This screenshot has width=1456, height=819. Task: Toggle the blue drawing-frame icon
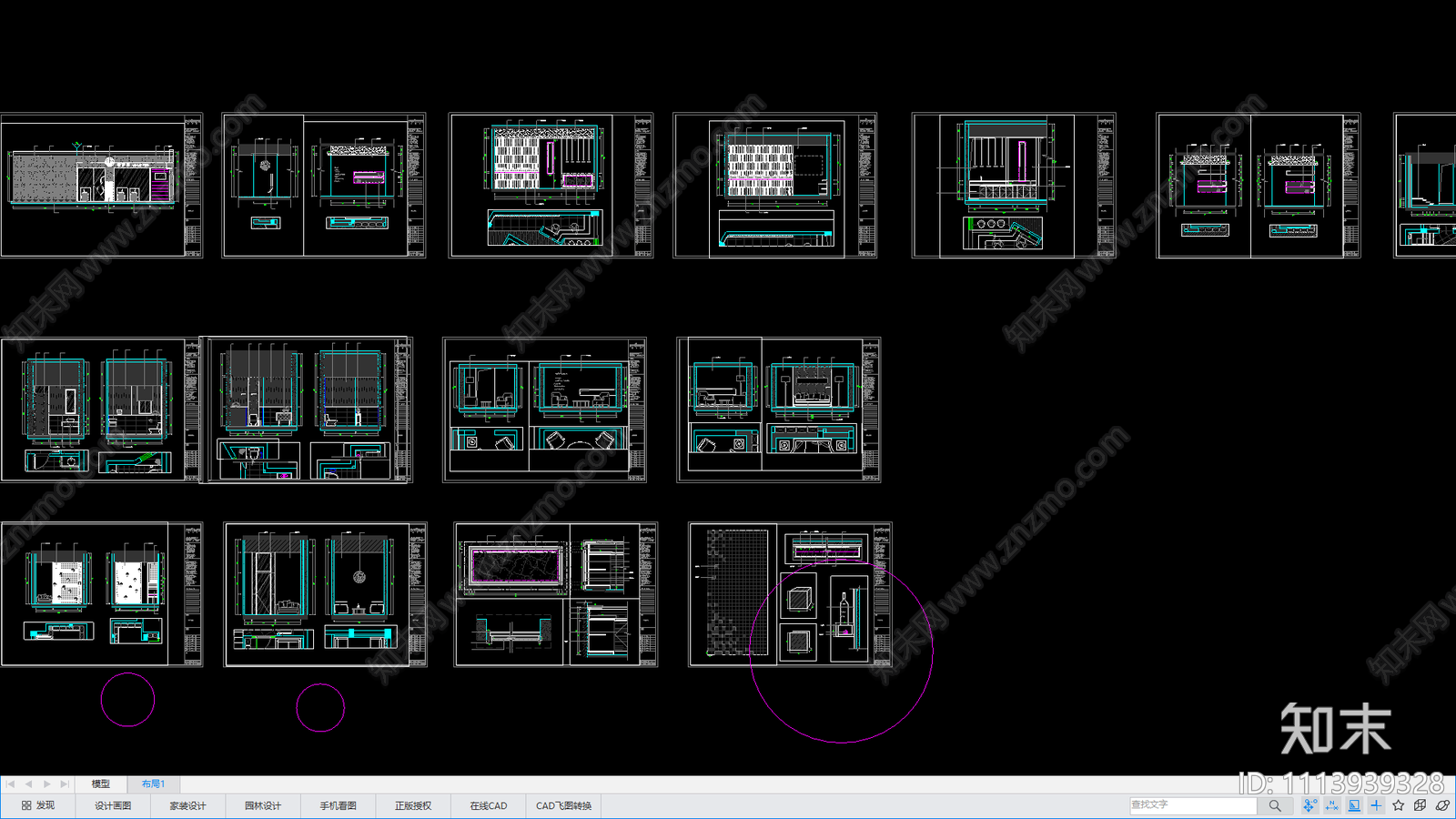coord(1354,805)
